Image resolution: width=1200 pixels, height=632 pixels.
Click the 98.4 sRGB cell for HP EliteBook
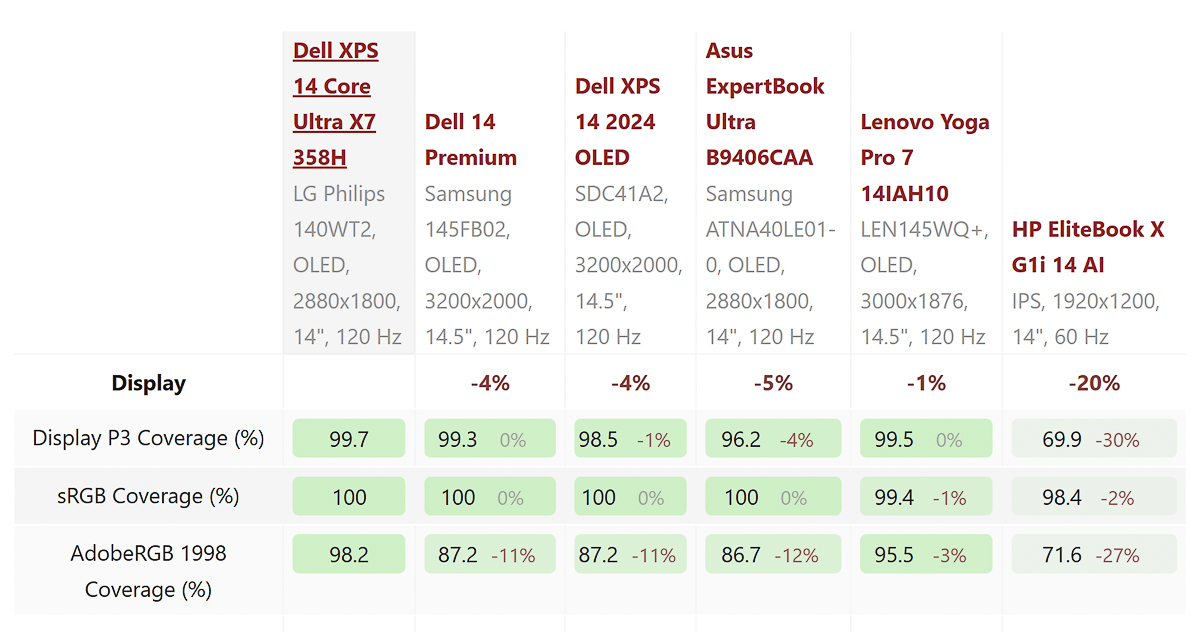1094,497
